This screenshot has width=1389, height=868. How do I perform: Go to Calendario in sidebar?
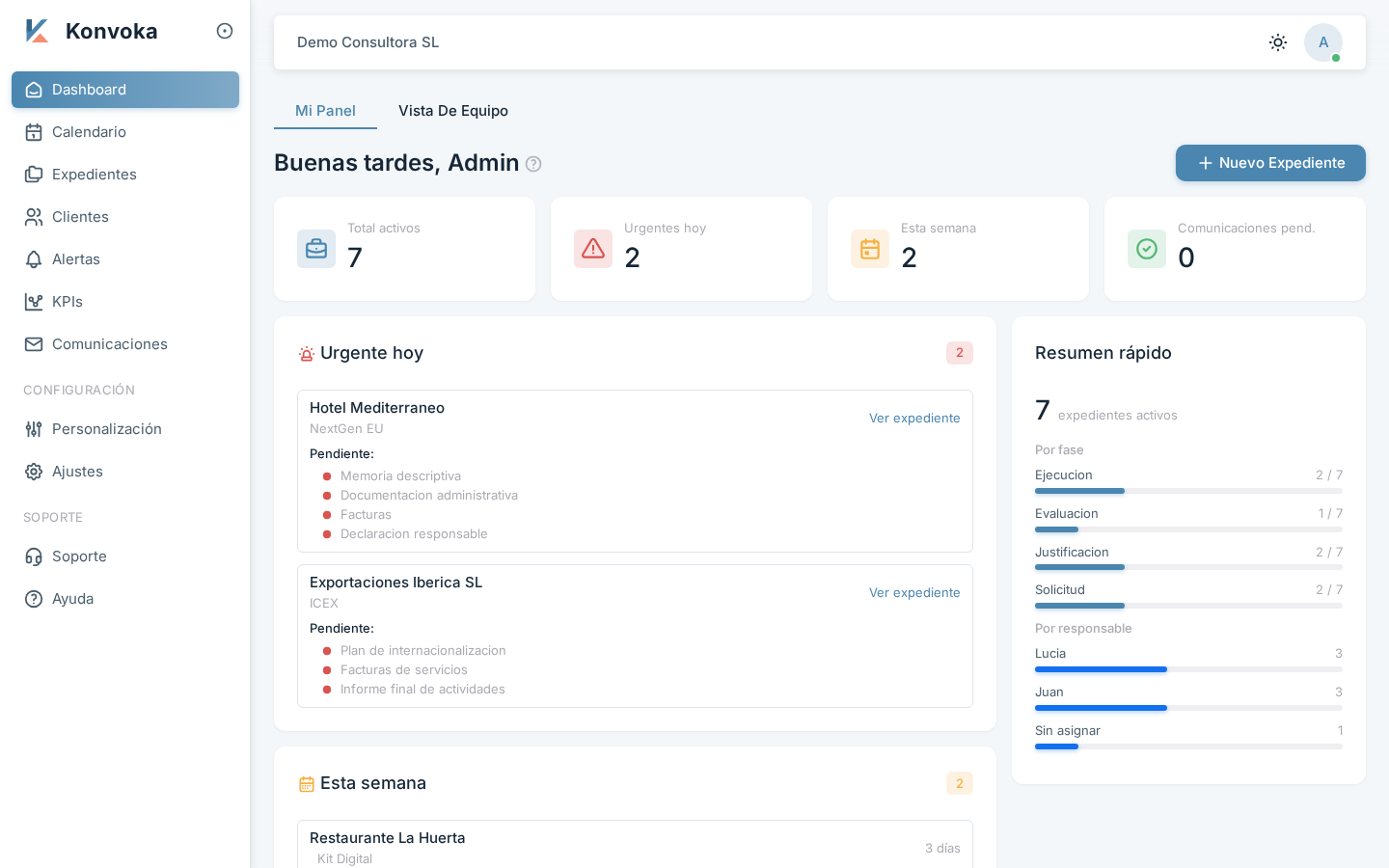point(125,132)
